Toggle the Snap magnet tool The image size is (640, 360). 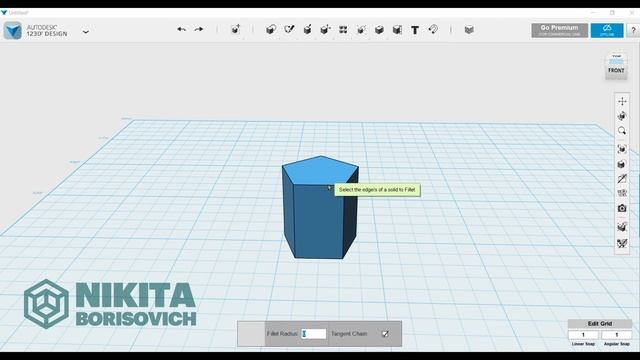coord(433,29)
